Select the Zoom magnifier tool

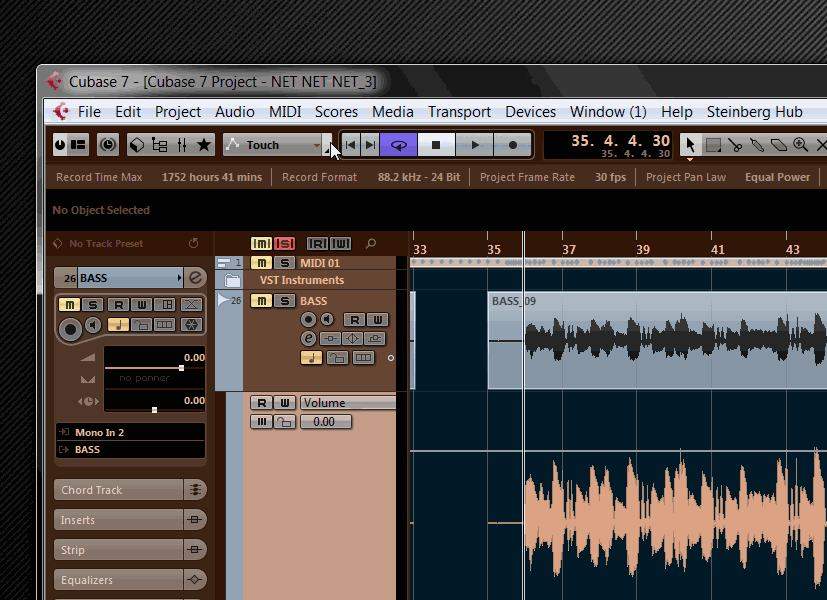click(800, 145)
